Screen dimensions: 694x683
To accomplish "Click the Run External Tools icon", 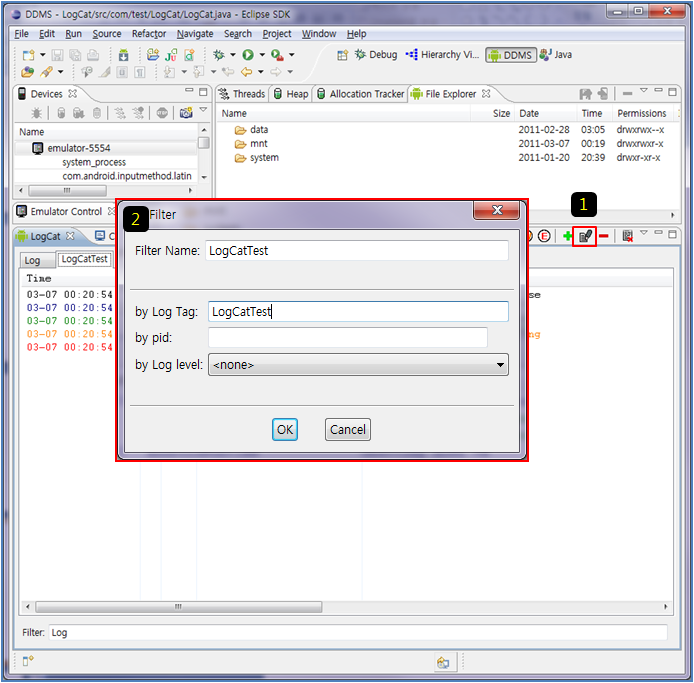I will pyautogui.click(x=277, y=55).
